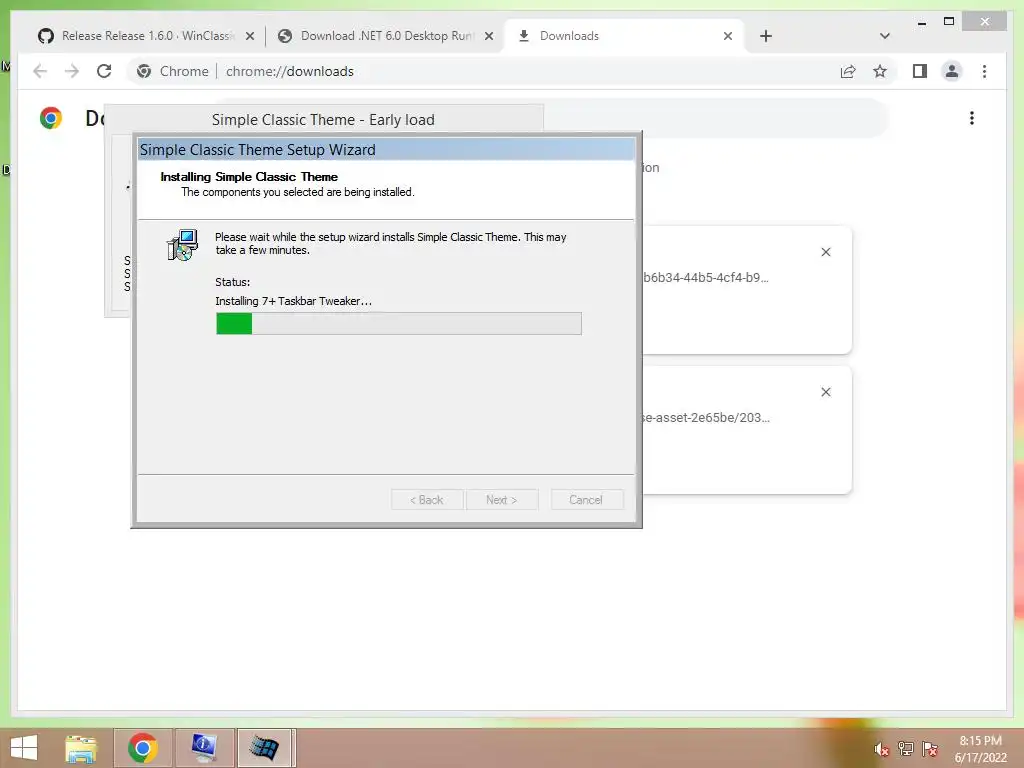Open File Explorer from the taskbar
Image resolution: width=1024 pixels, height=768 pixels.
81,748
